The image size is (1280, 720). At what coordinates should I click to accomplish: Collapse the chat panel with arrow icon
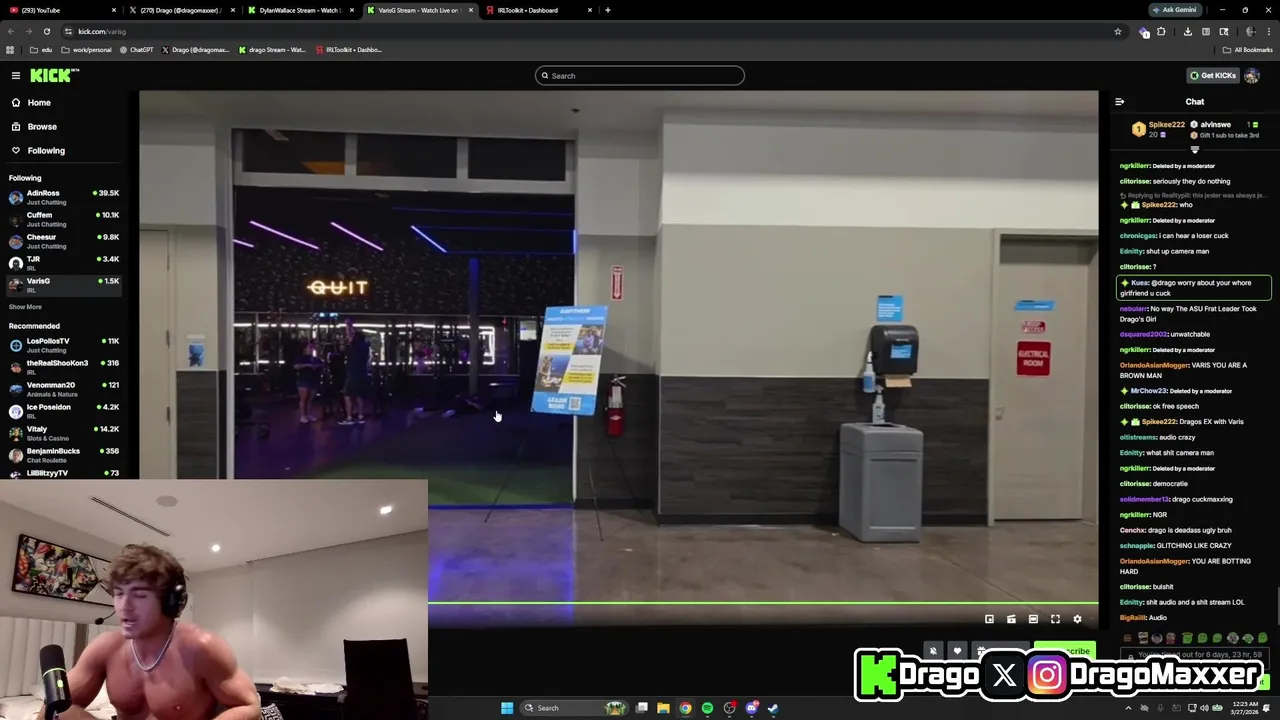(1119, 102)
